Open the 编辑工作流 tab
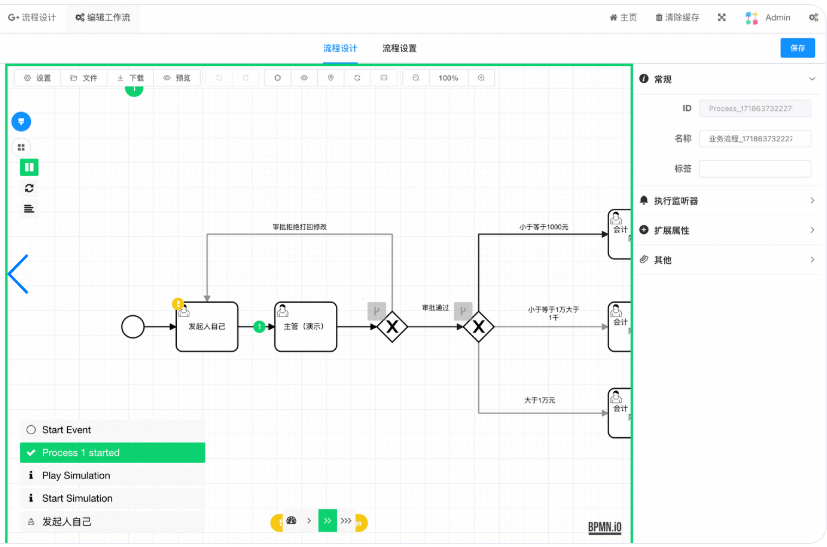This screenshot has height=547, width=827. (102, 17)
